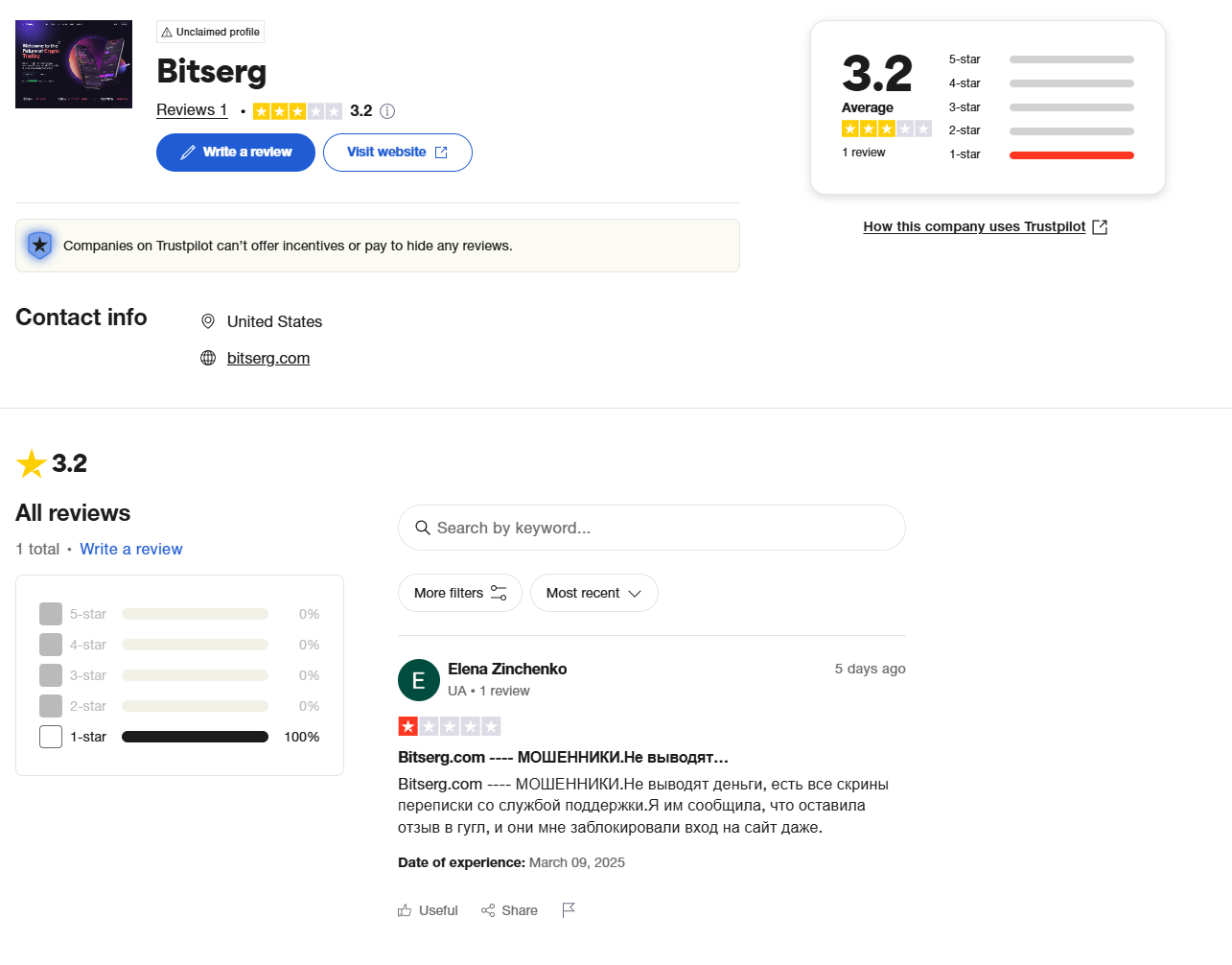The image size is (1232, 965).
Task: Click the magnifier search icon
Action: (x=422, y=528)
